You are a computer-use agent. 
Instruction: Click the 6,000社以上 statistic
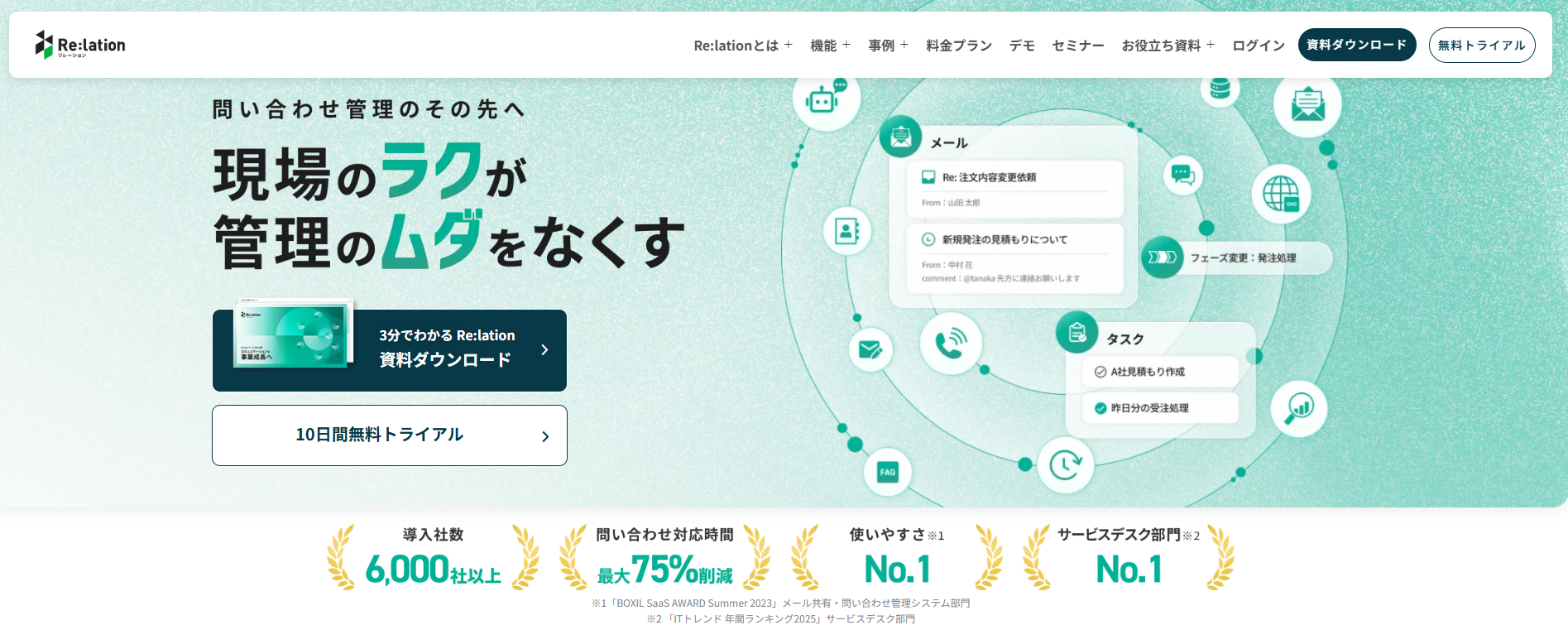(x=434, y=570)
